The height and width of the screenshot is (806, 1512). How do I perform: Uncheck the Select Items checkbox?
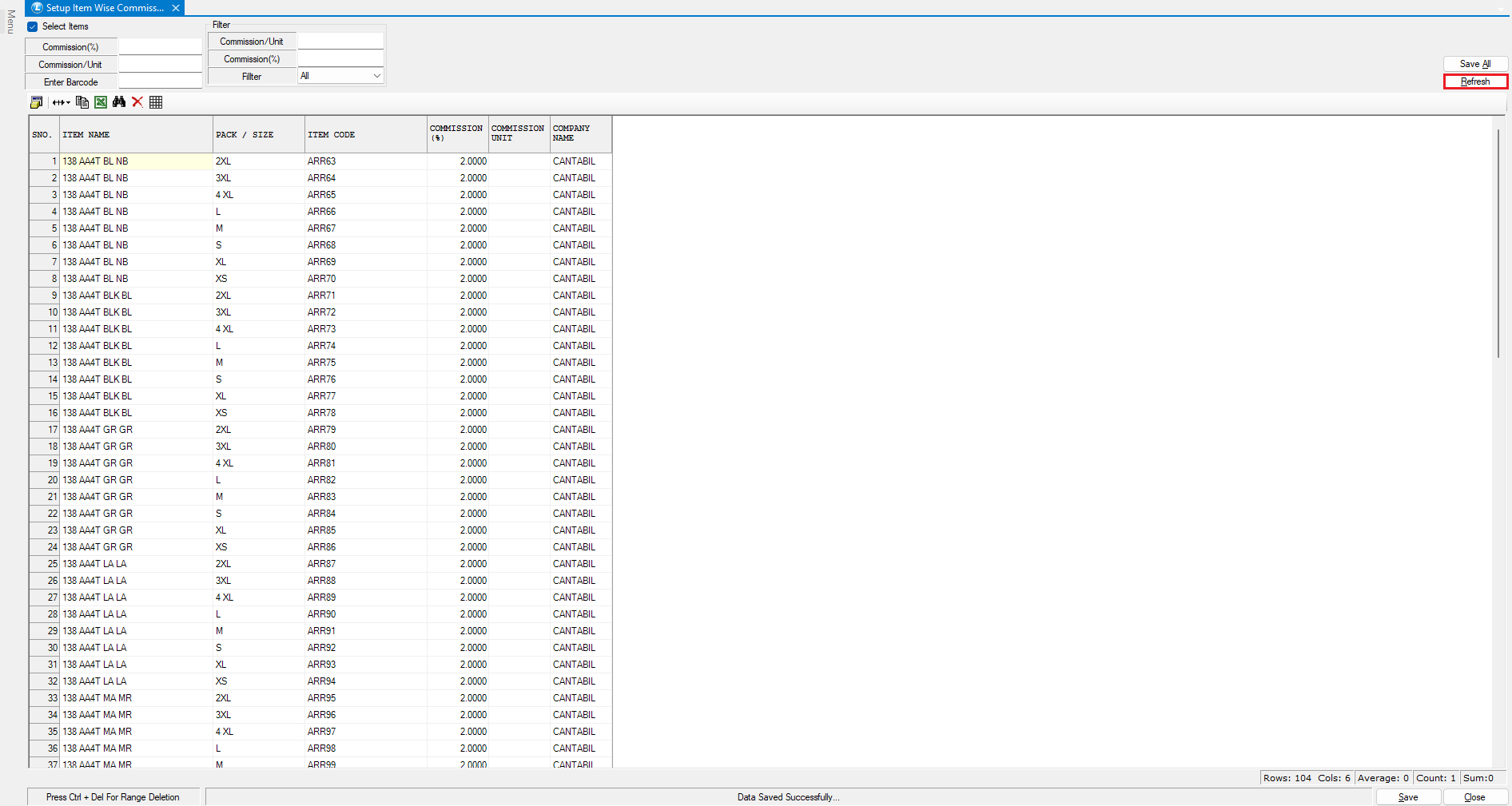tap(33, 26)
